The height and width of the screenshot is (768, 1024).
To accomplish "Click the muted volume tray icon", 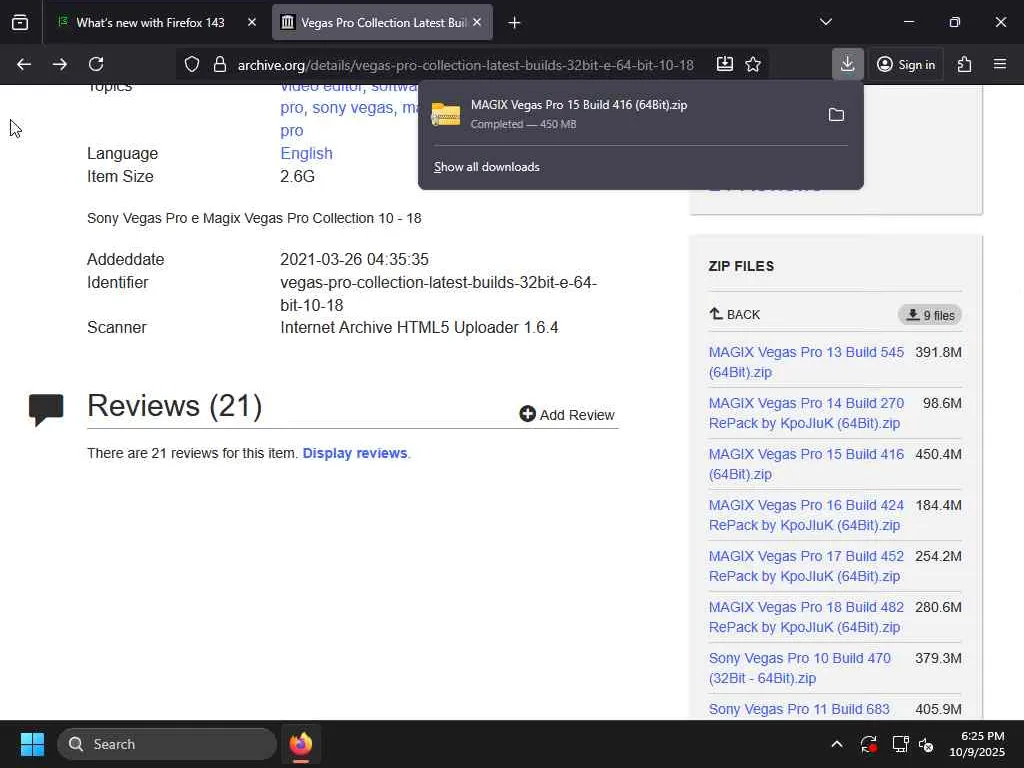I will 926,744.
